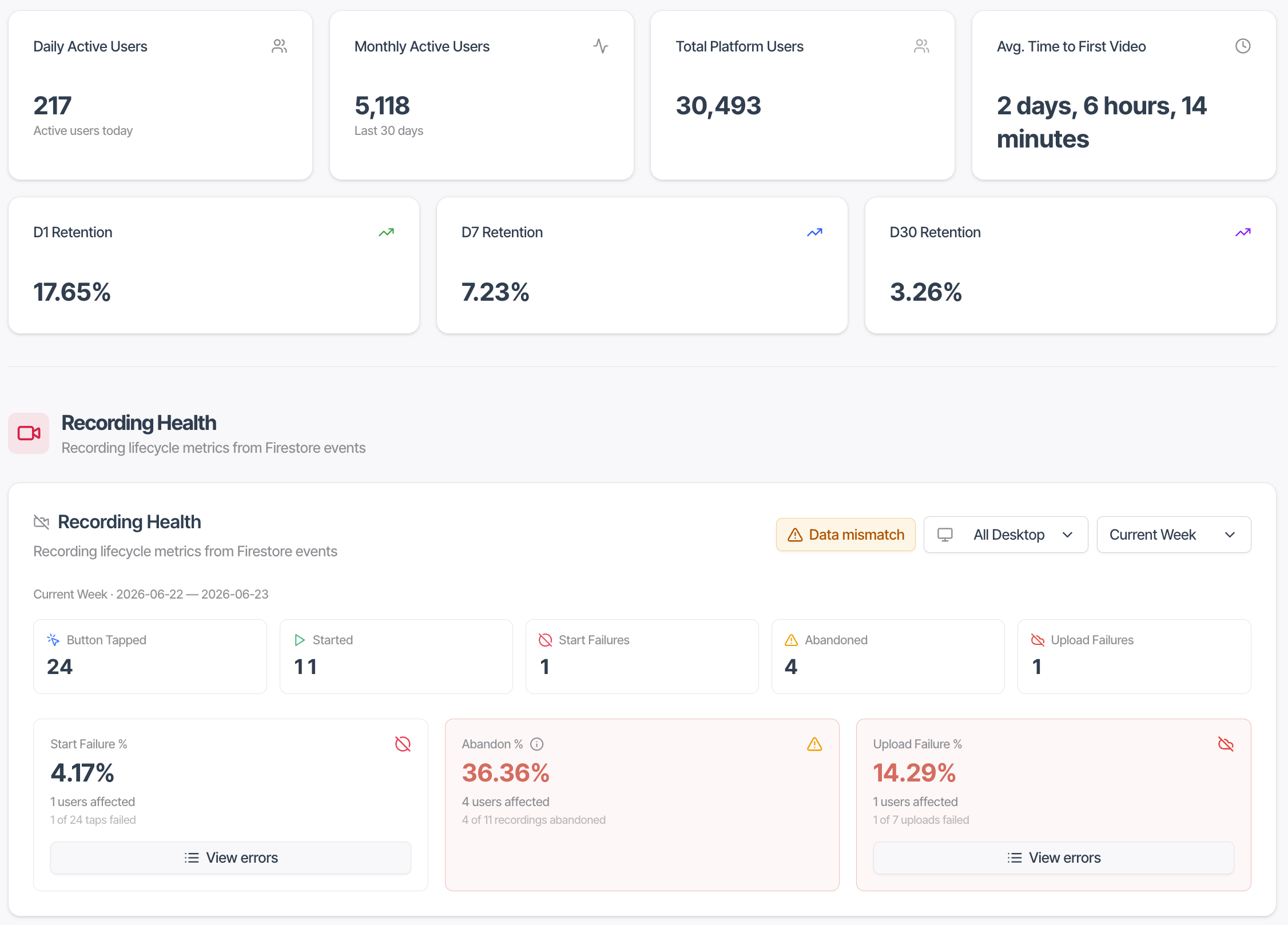This screenshot has width=1288, height=925.
Task: Click the 17.65% D1 retention value
Action: click(72, 292)
